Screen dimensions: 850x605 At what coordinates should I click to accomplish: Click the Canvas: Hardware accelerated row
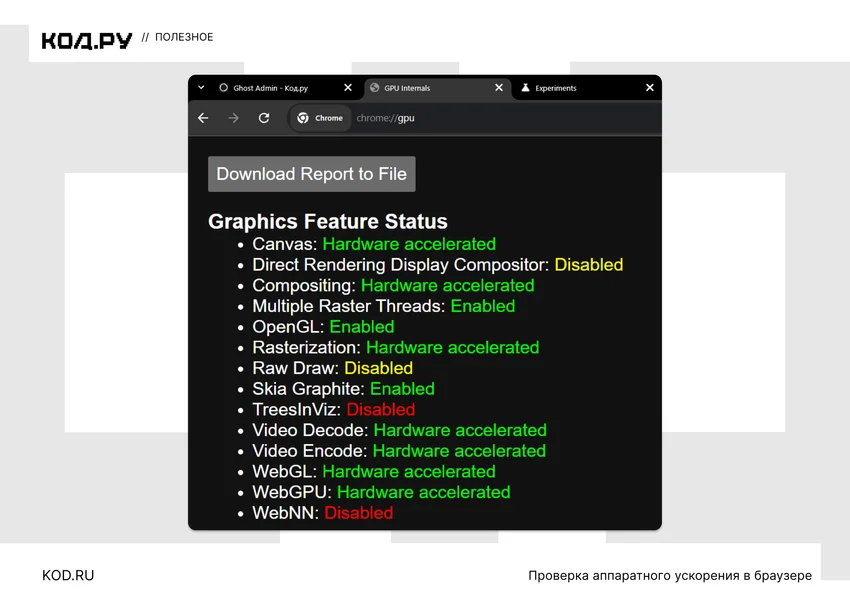(x=374, y=244)
